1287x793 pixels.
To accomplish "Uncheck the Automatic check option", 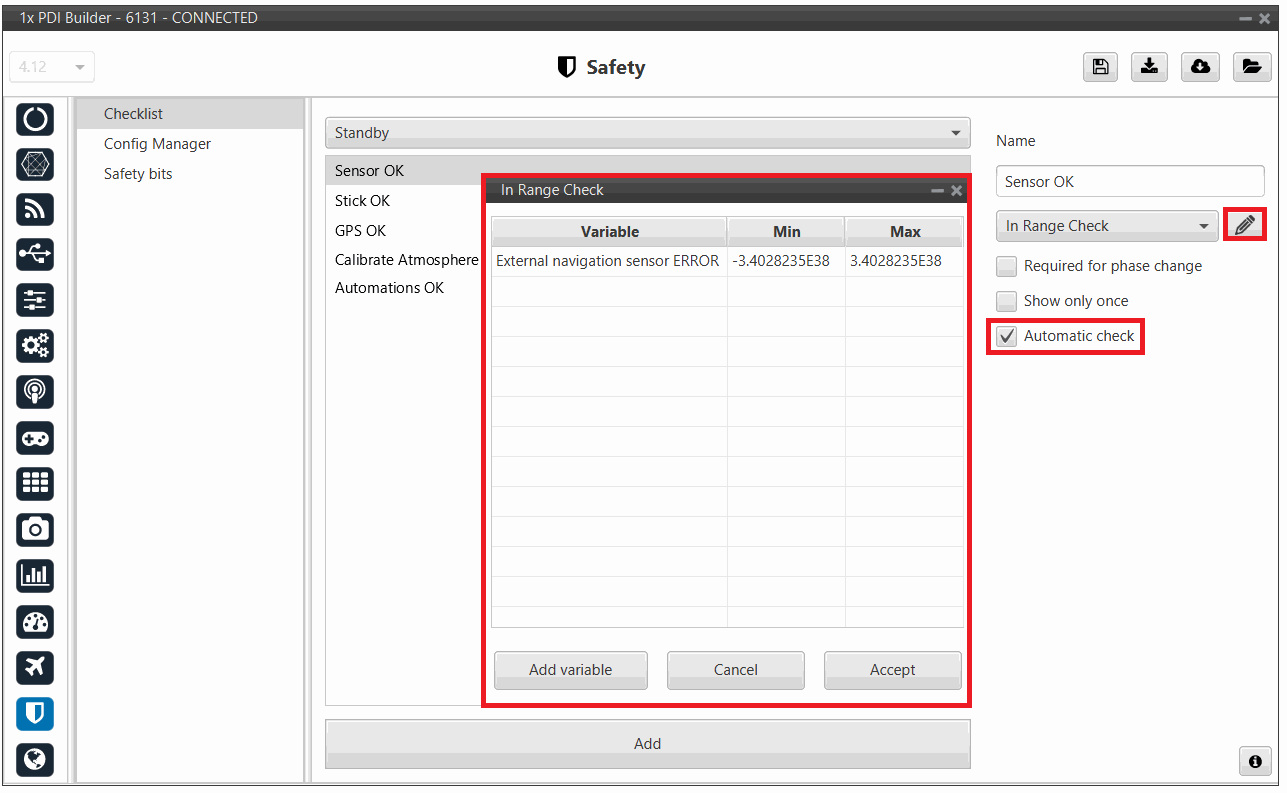I will [1007, 336].
